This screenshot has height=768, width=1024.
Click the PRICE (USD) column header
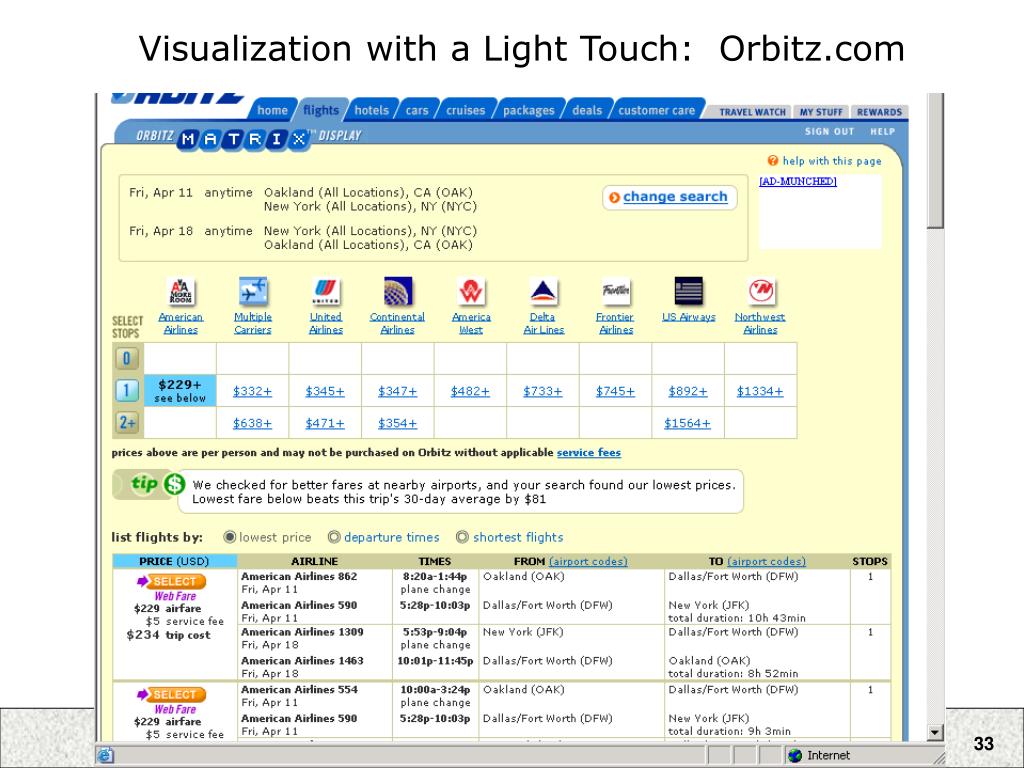point(174,561)
